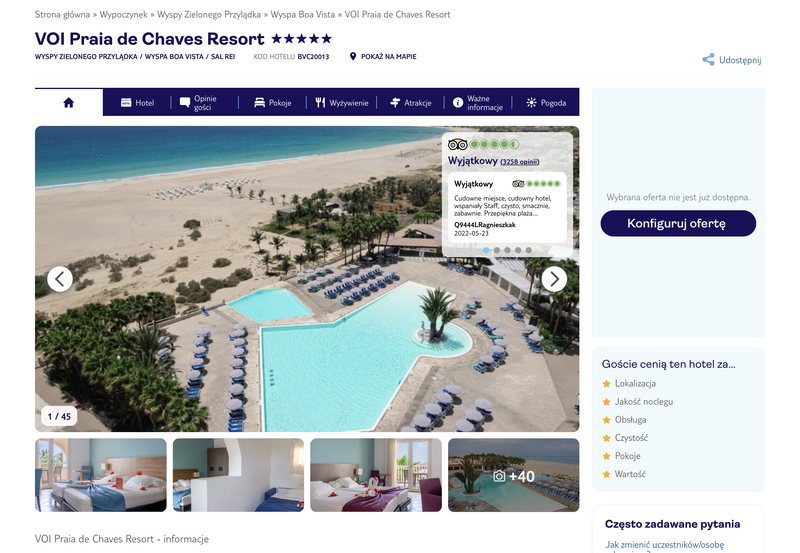Screen dimensions: 800x553
Task: Show the next gallery photo with the right arrow
Action: [x=554, y=279]
